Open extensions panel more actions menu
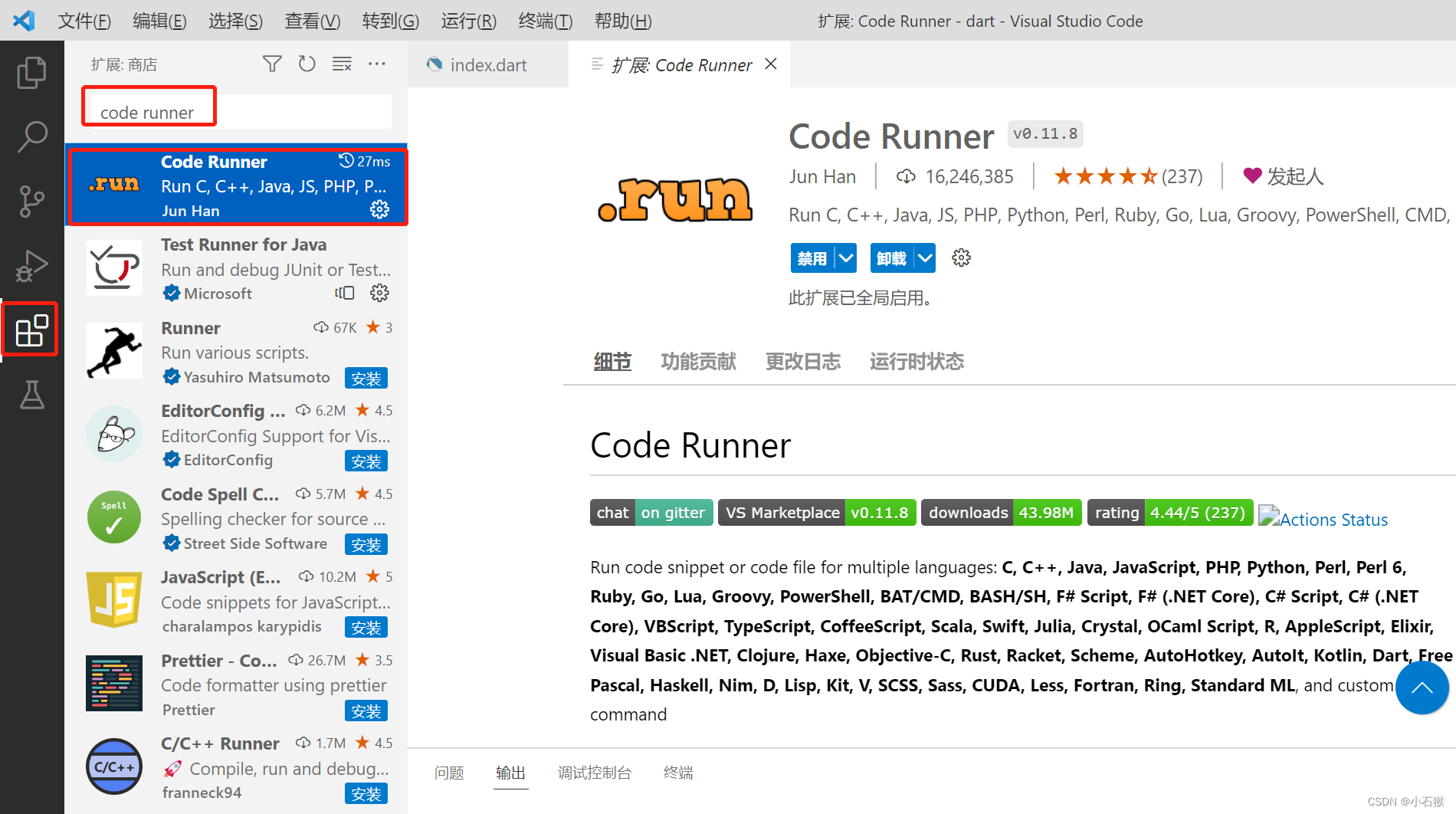Viewport: 1456px width, 814px height. pos(377,64)
